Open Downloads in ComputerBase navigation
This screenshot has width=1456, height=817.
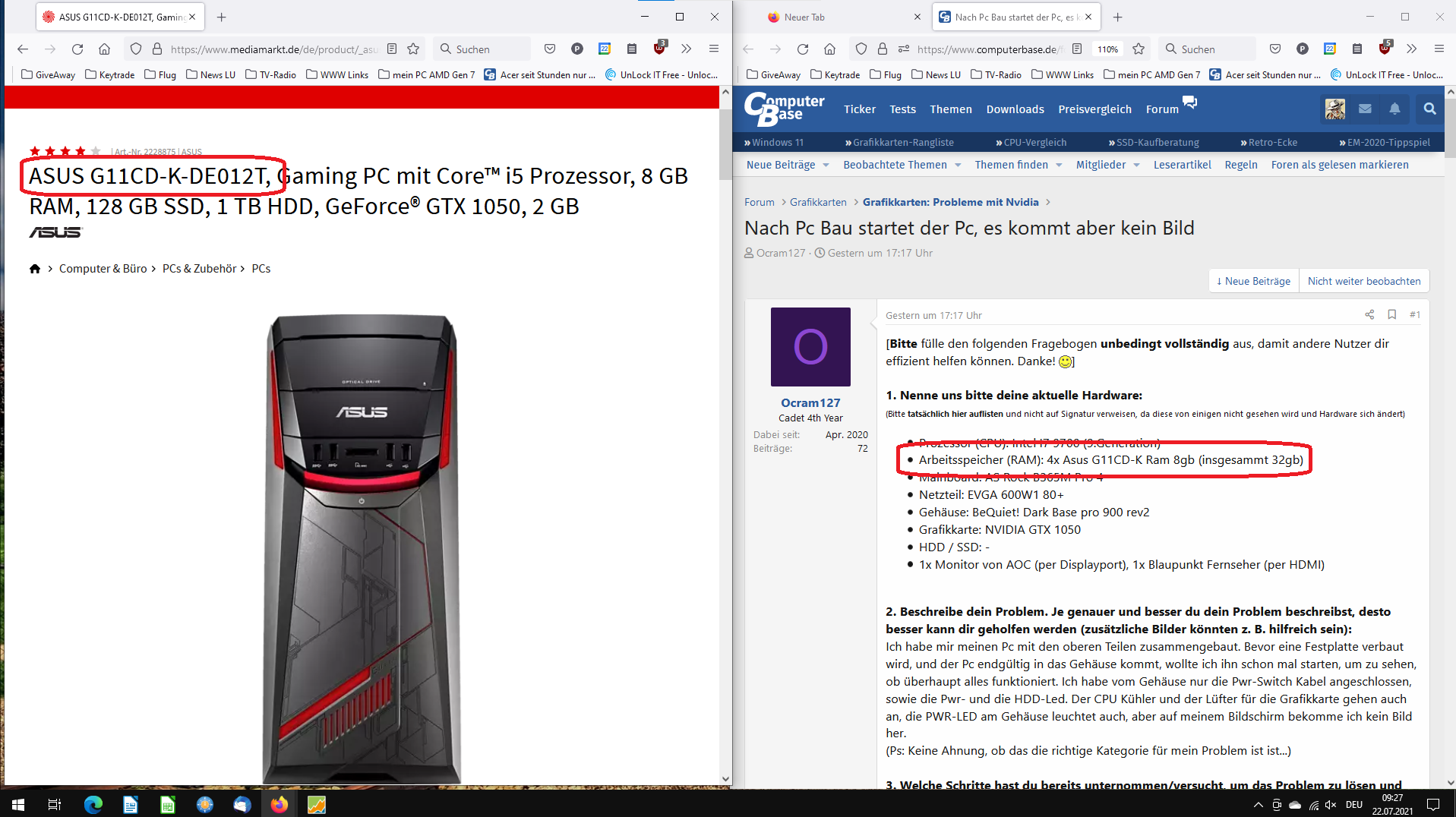click(1015, 109)
